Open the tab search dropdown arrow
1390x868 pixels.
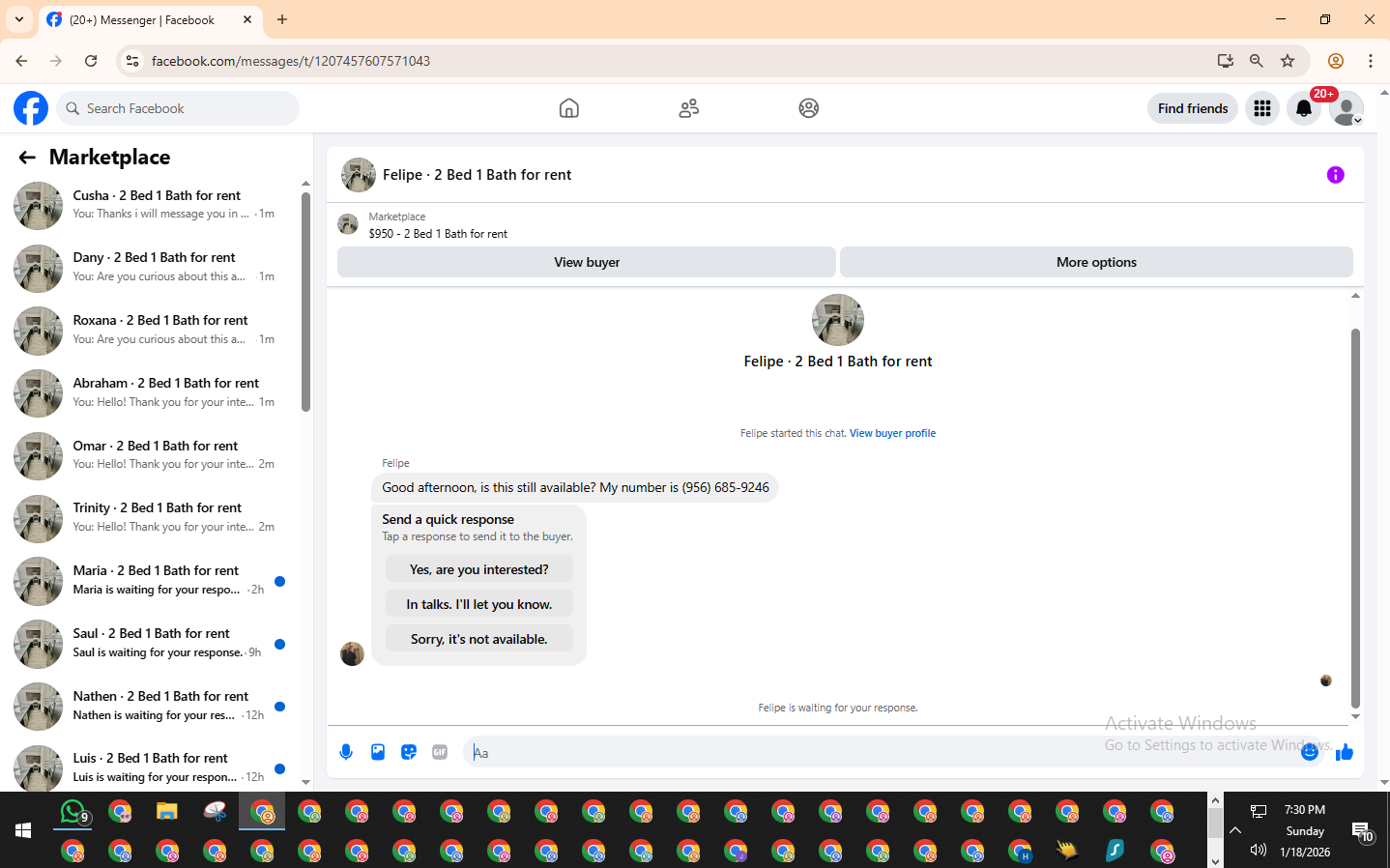tap(19, 19)
